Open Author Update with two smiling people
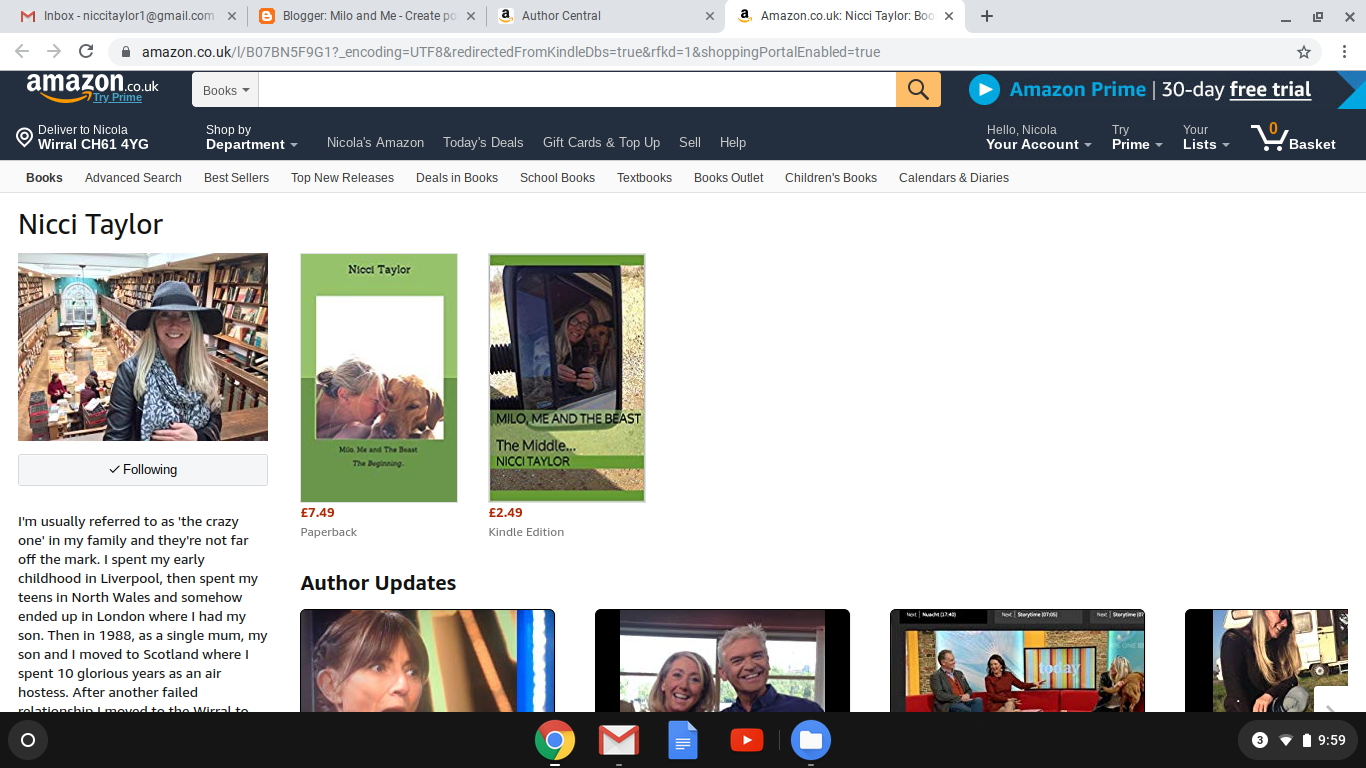 click(722, 660)
